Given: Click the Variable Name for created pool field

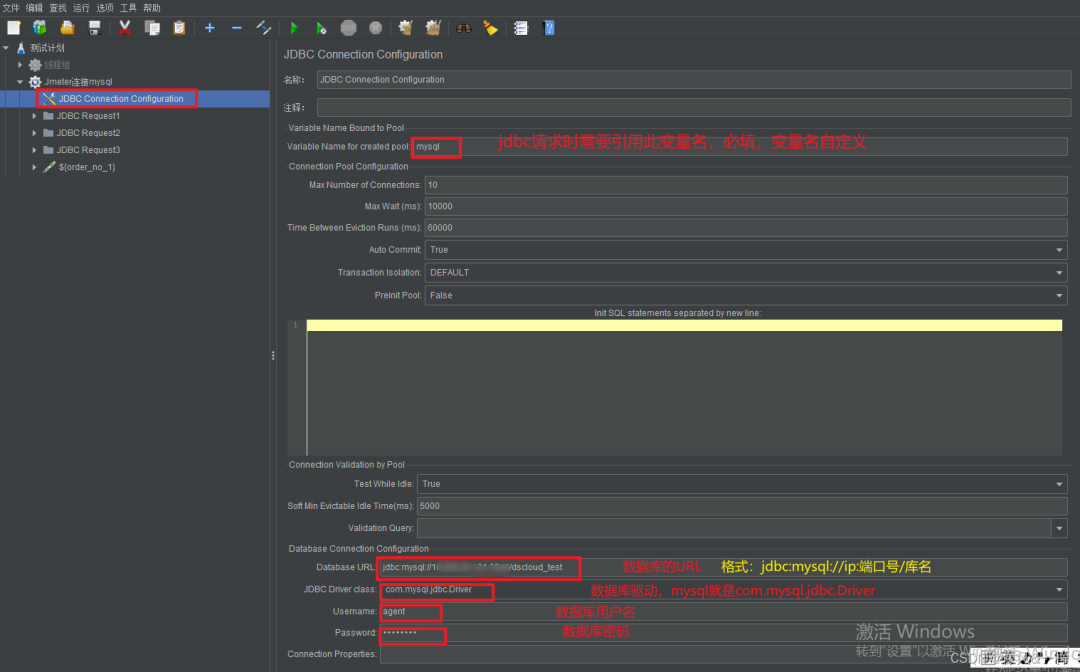Looking at the screenshot, I should (x=435, y=147).
